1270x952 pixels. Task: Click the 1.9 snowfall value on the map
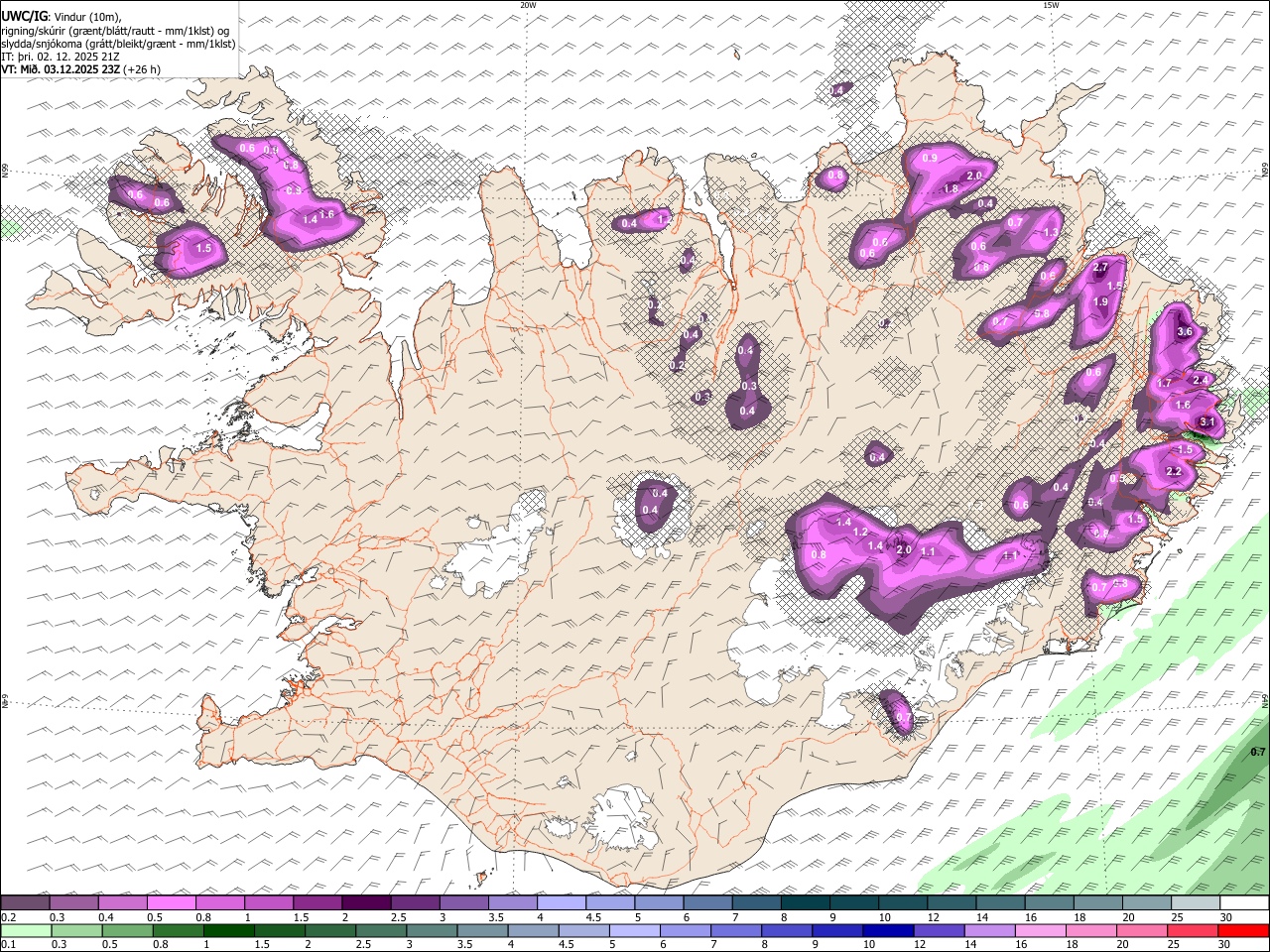(x=1100, y=302)
